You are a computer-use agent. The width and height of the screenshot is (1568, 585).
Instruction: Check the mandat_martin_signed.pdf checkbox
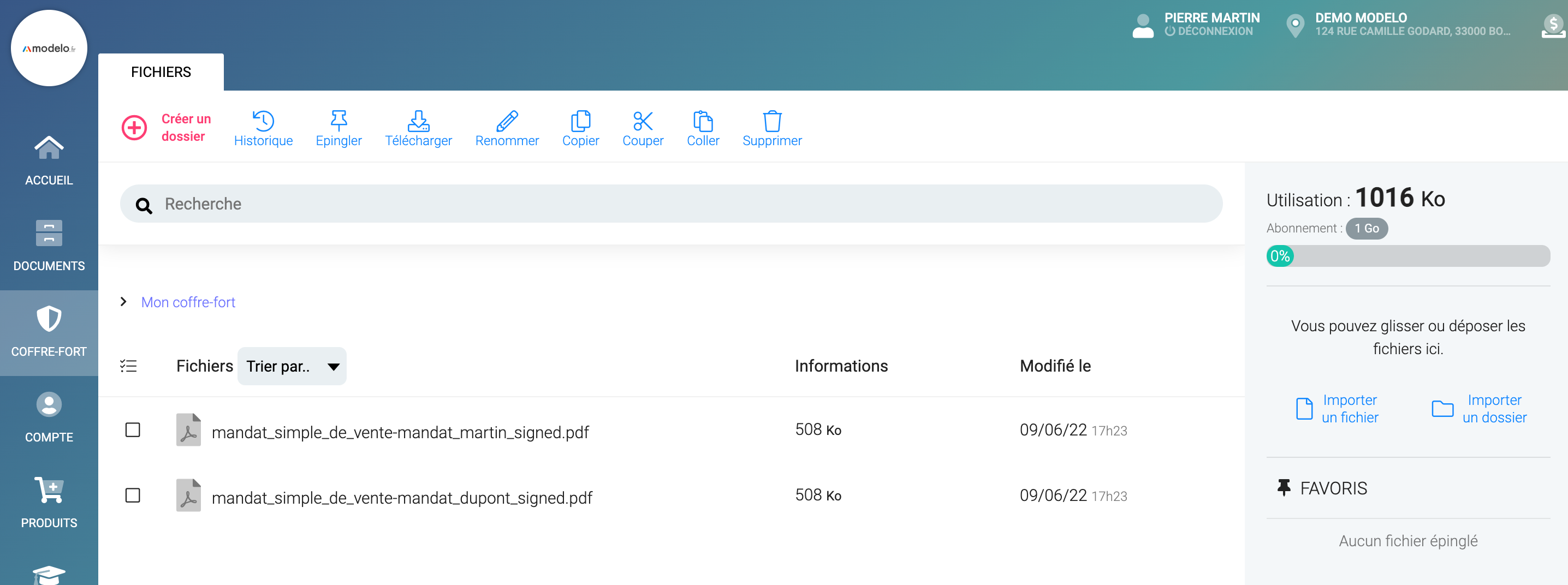coord(133,430)
